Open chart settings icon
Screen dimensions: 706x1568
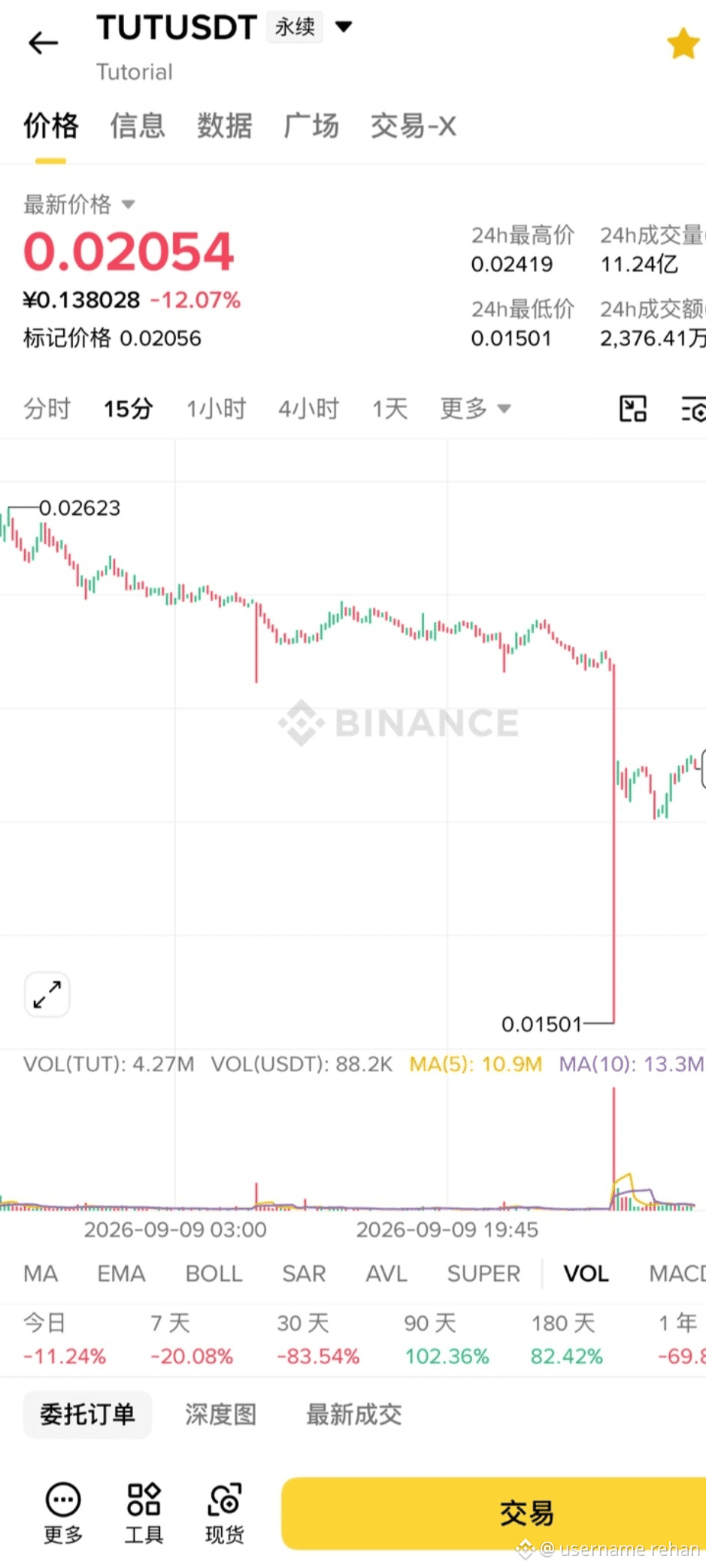(693, 409)
